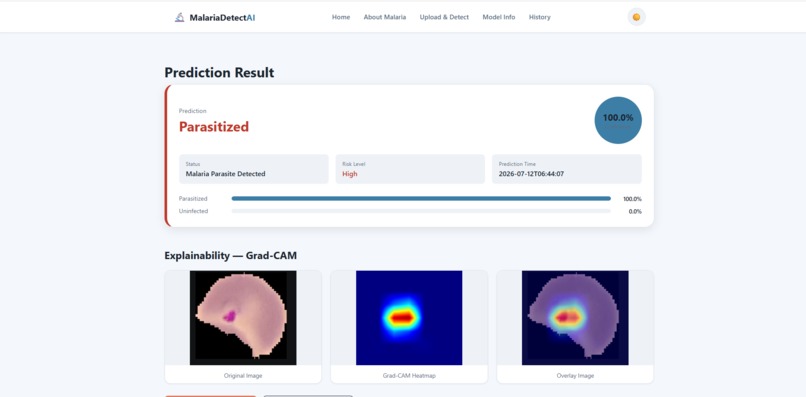The image size is (806, 397).
Task: Click the 100.0% Parasitized bar percentage
Action: [632, 199]
